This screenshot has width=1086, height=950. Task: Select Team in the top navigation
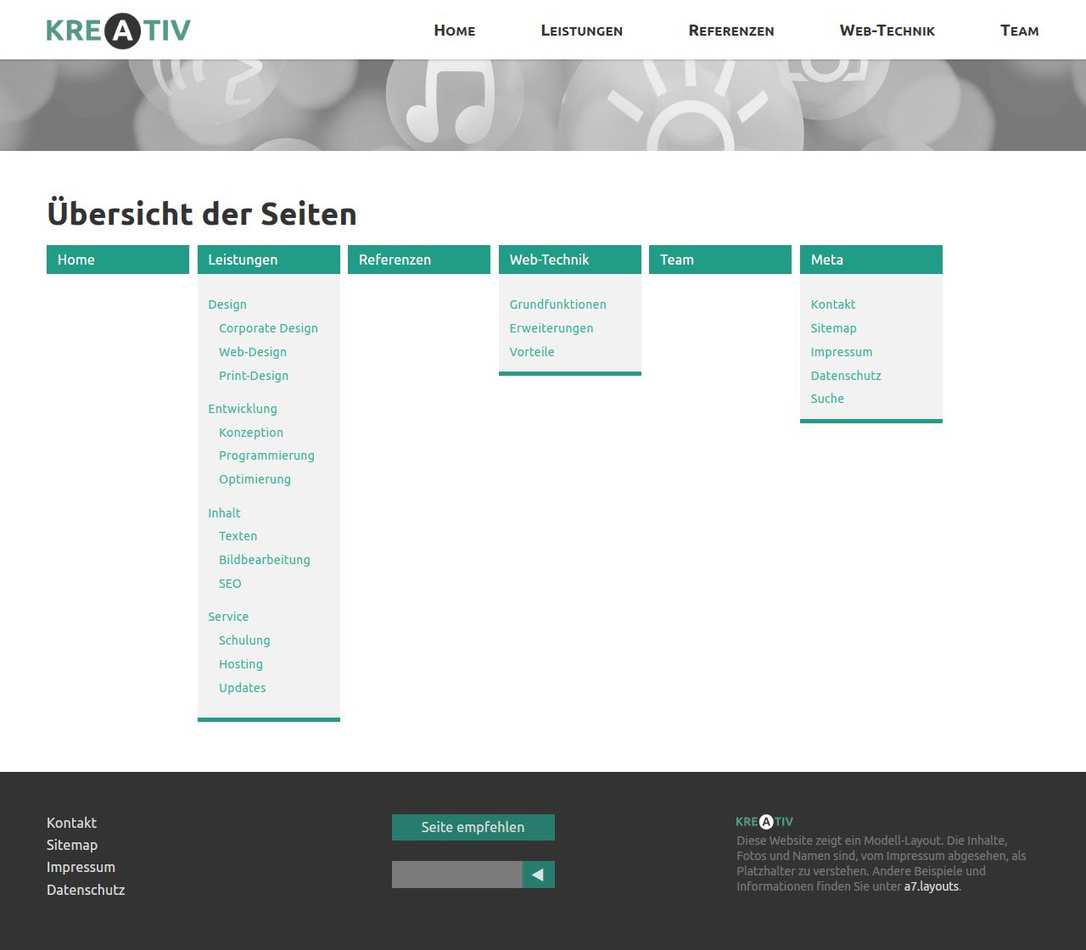pyautogui.click(x=1019, y=31)
